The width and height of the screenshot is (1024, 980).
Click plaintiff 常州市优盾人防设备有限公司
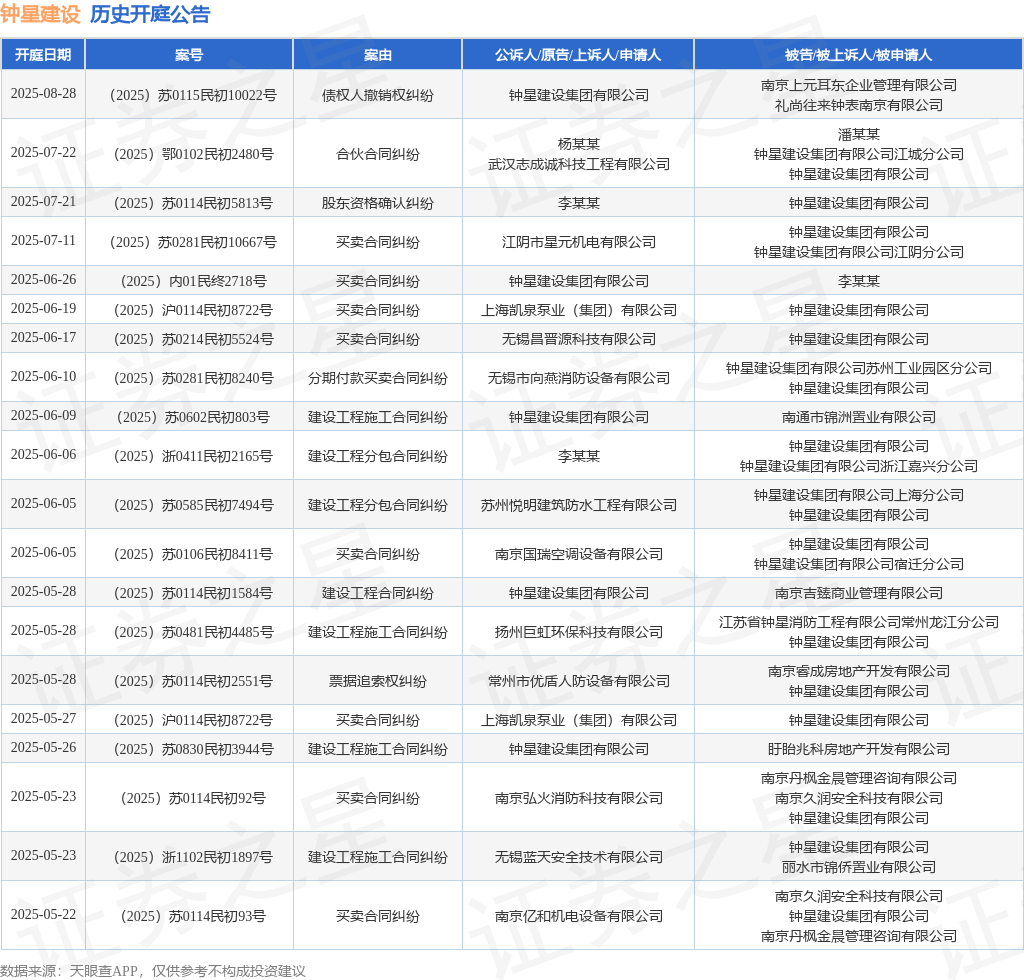pos(578,681)
